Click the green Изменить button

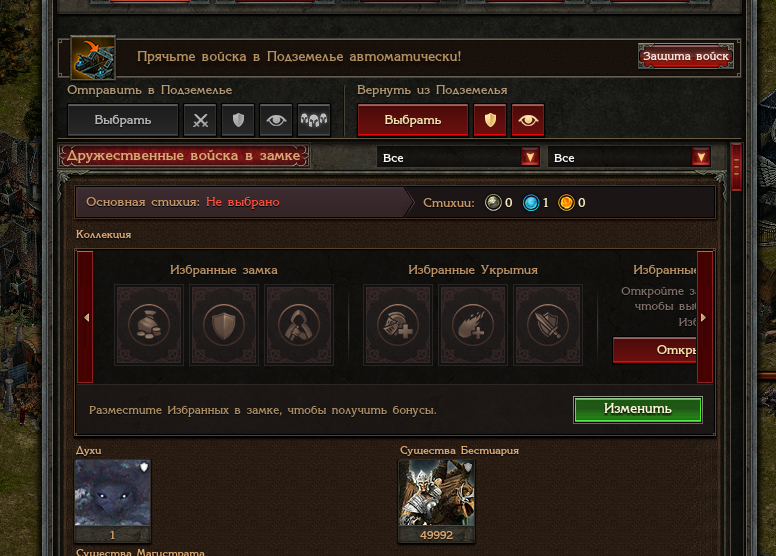click(637, 409)
